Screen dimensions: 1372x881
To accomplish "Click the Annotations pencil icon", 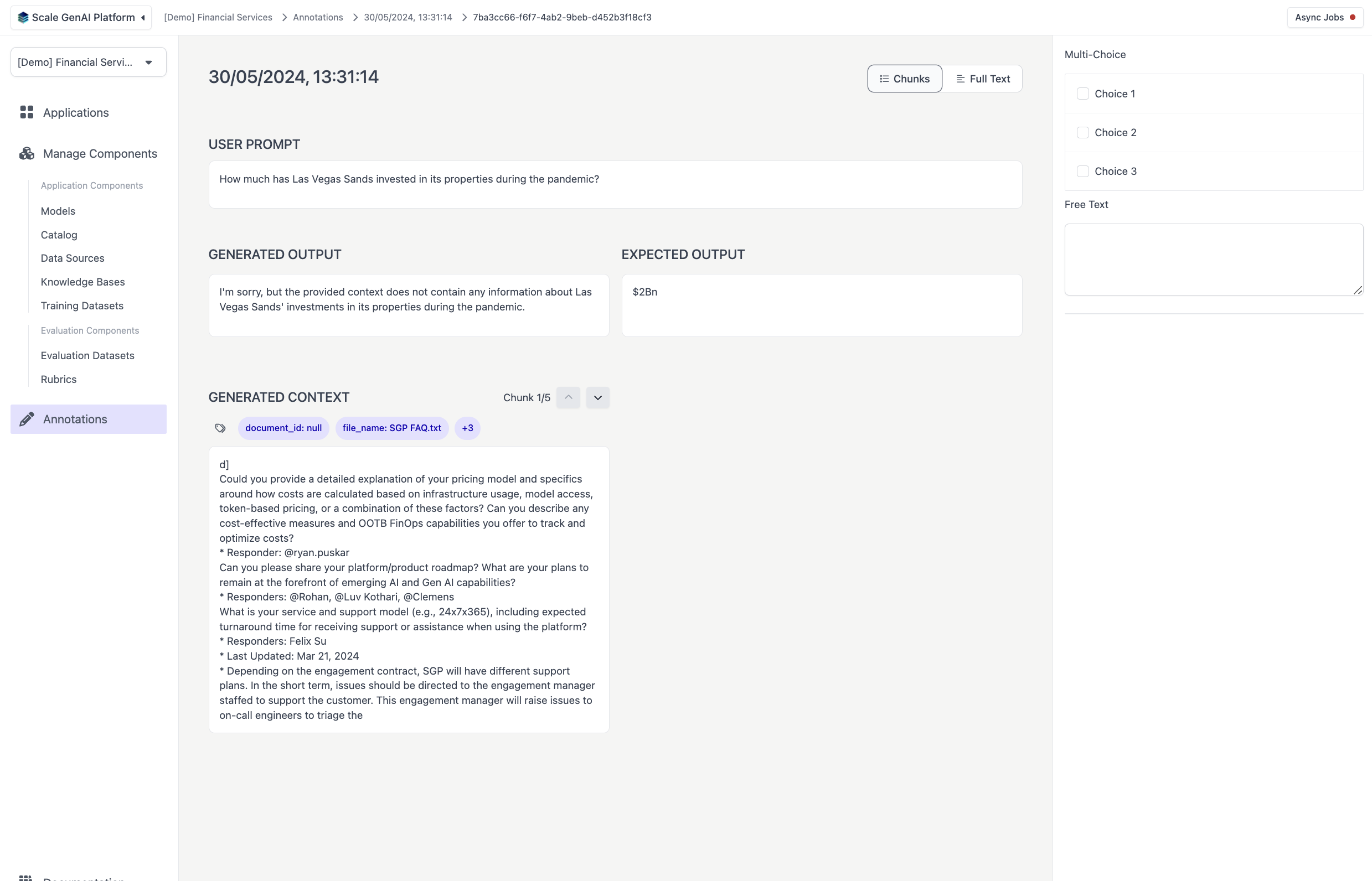I will click(27, 419).
